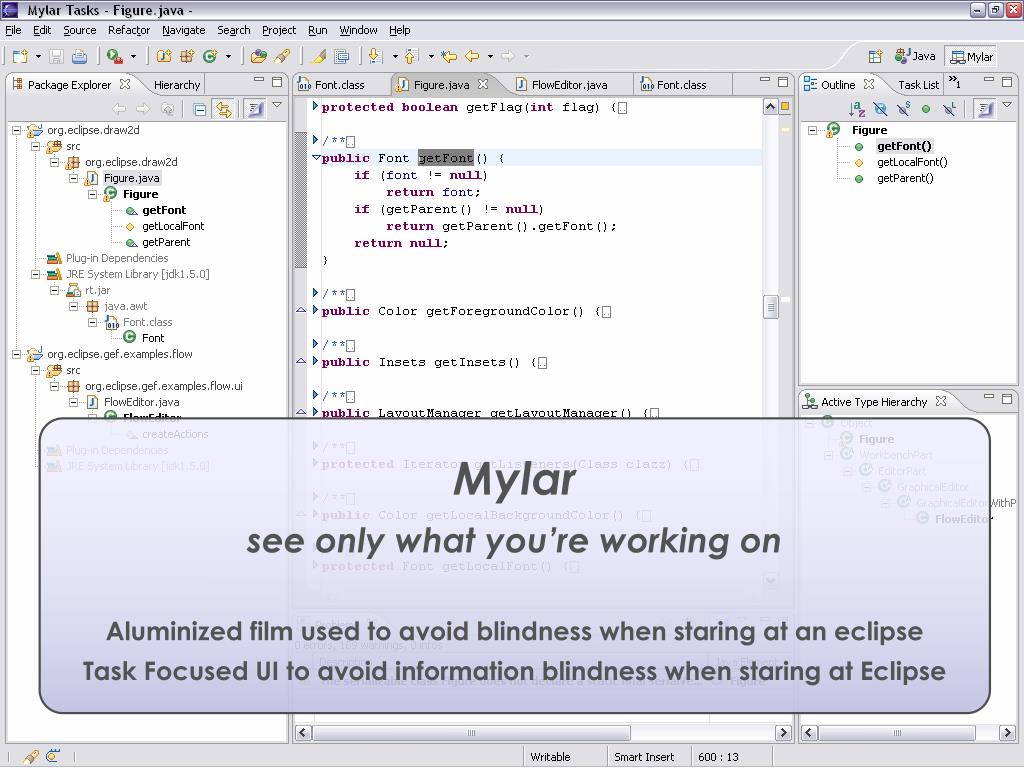The image size is (1024, 768).
Task: Toggle Hide Static Members in Outline
Action: coord(903,109)
